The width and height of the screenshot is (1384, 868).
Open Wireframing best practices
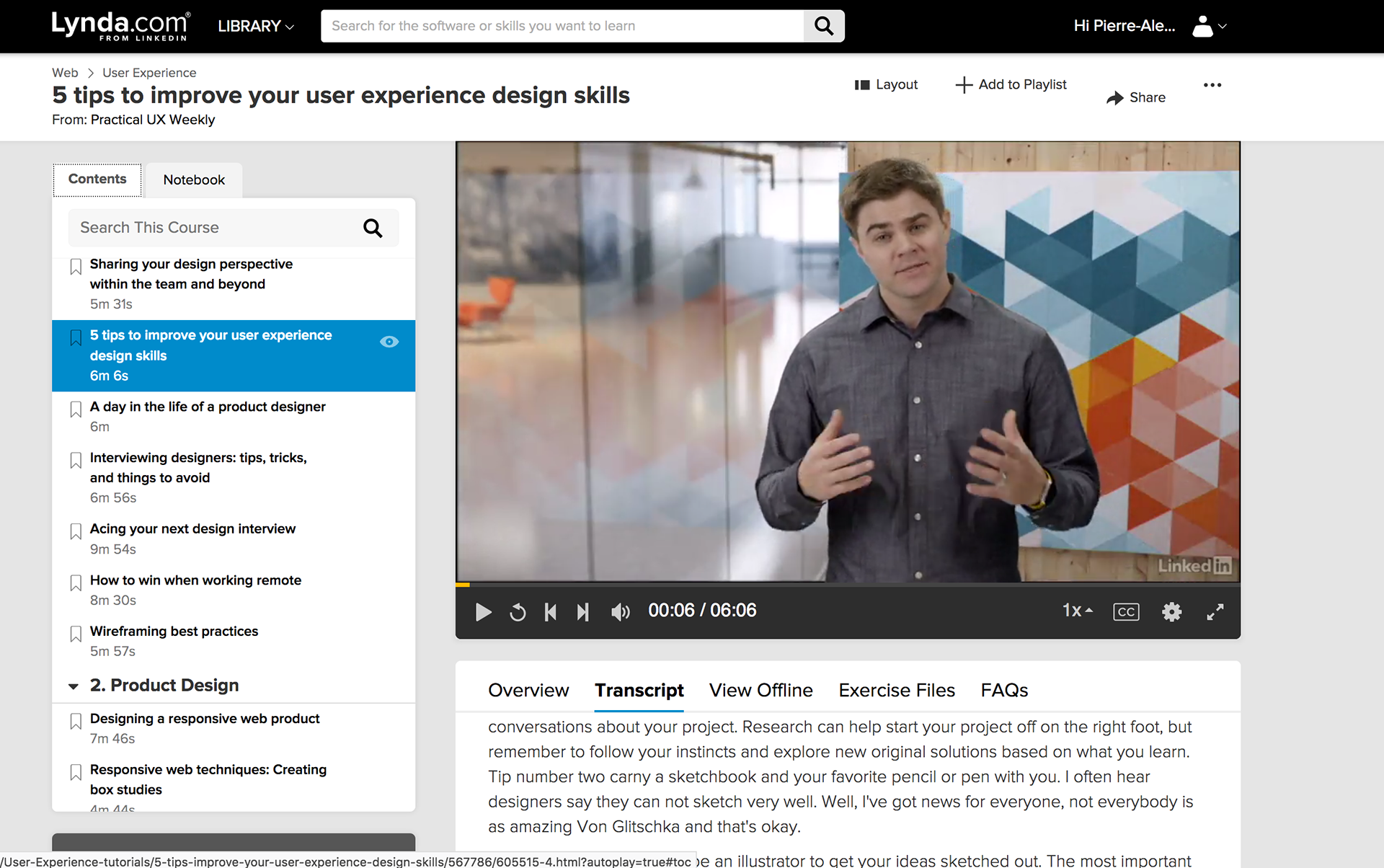(174, 632)
